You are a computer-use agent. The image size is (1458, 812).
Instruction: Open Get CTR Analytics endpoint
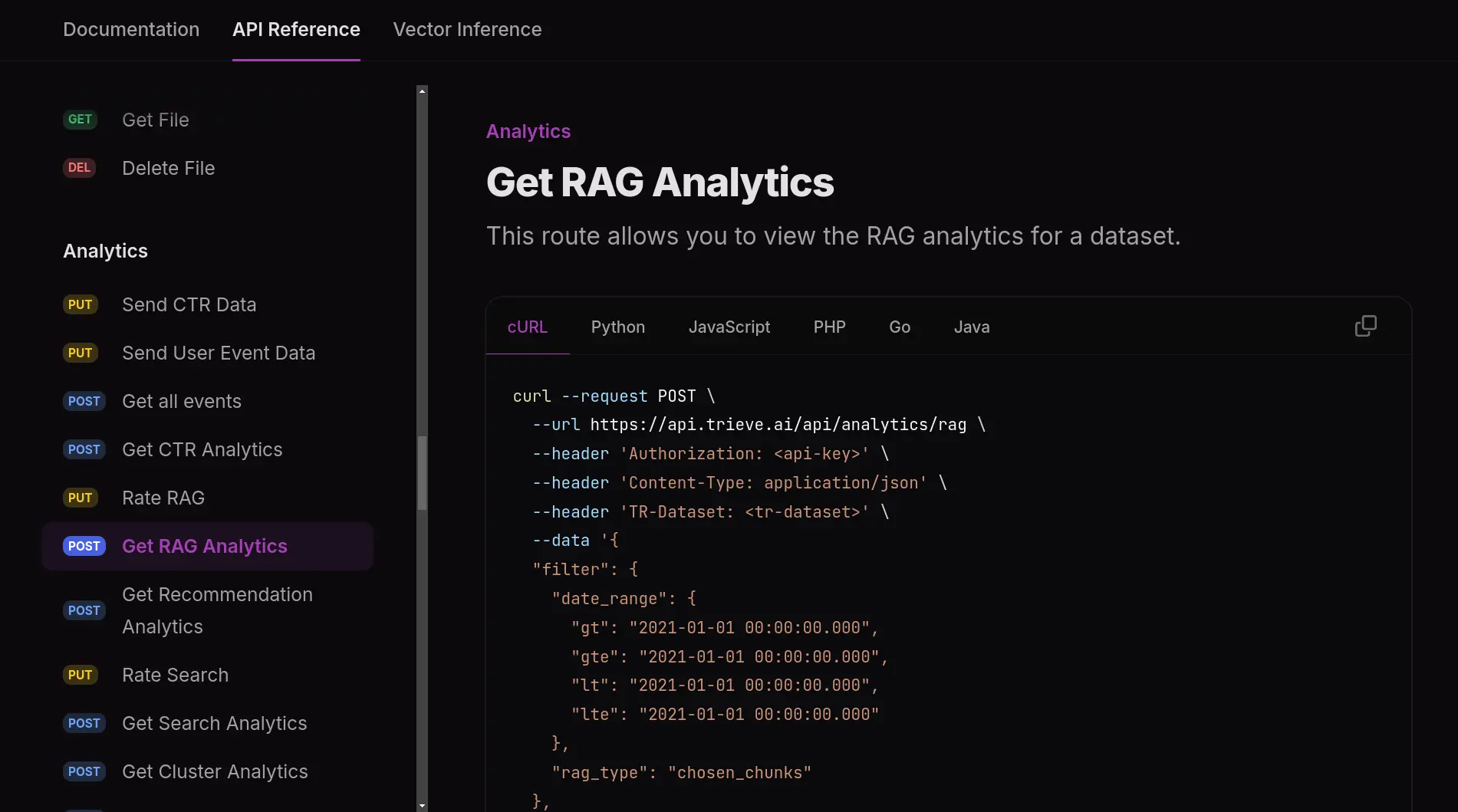pos(202,449)
